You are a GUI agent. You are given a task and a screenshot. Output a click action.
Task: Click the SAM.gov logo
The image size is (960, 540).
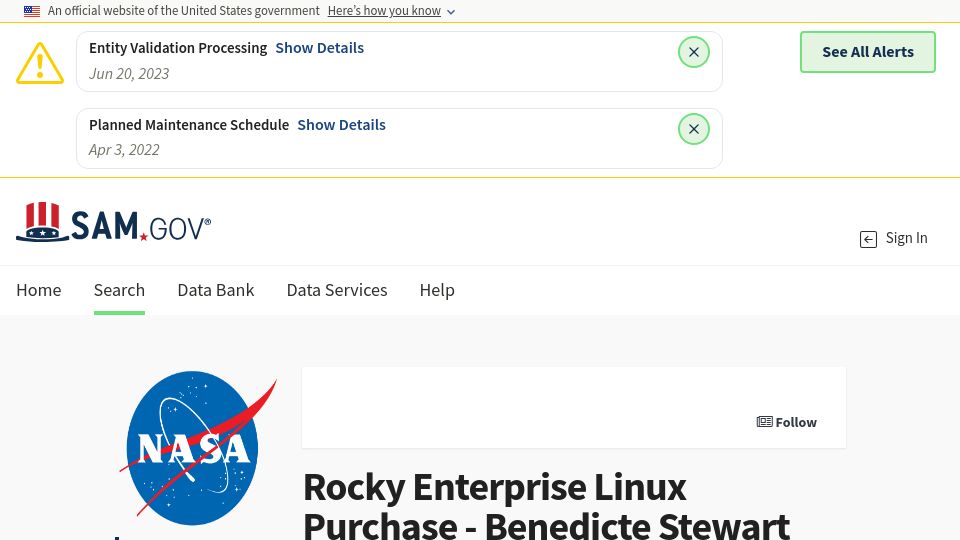(113, 222)
